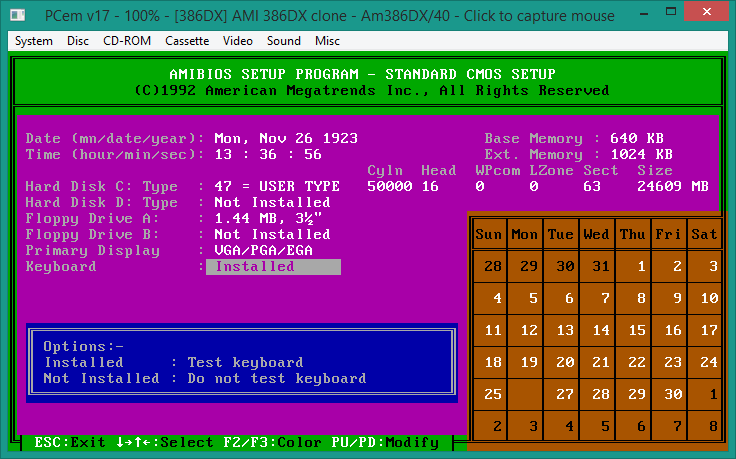Screen dimensions: 736x459
Task: Click Floppy Drive B 'Not Installed' value
Action: coord(272,234)
